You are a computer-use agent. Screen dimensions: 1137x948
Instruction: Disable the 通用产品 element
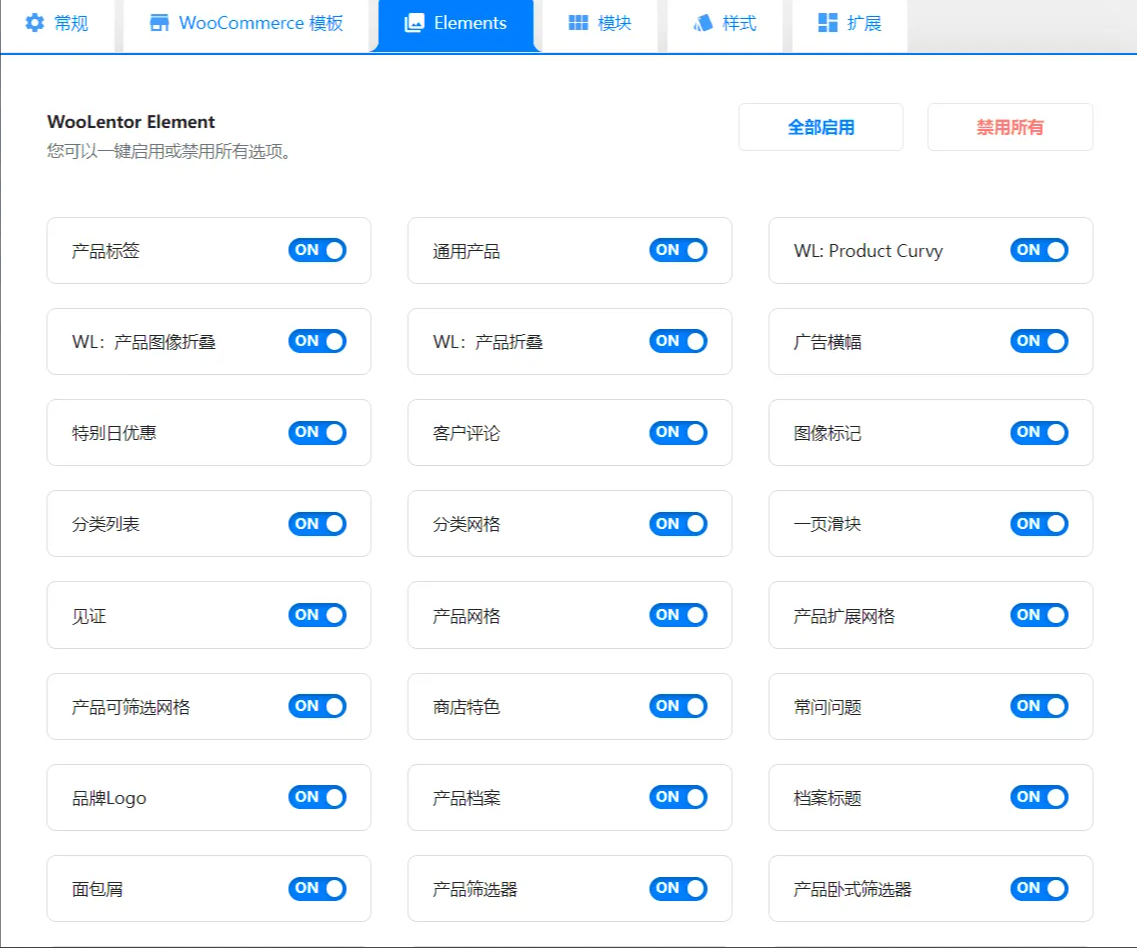tap(678, 250)
